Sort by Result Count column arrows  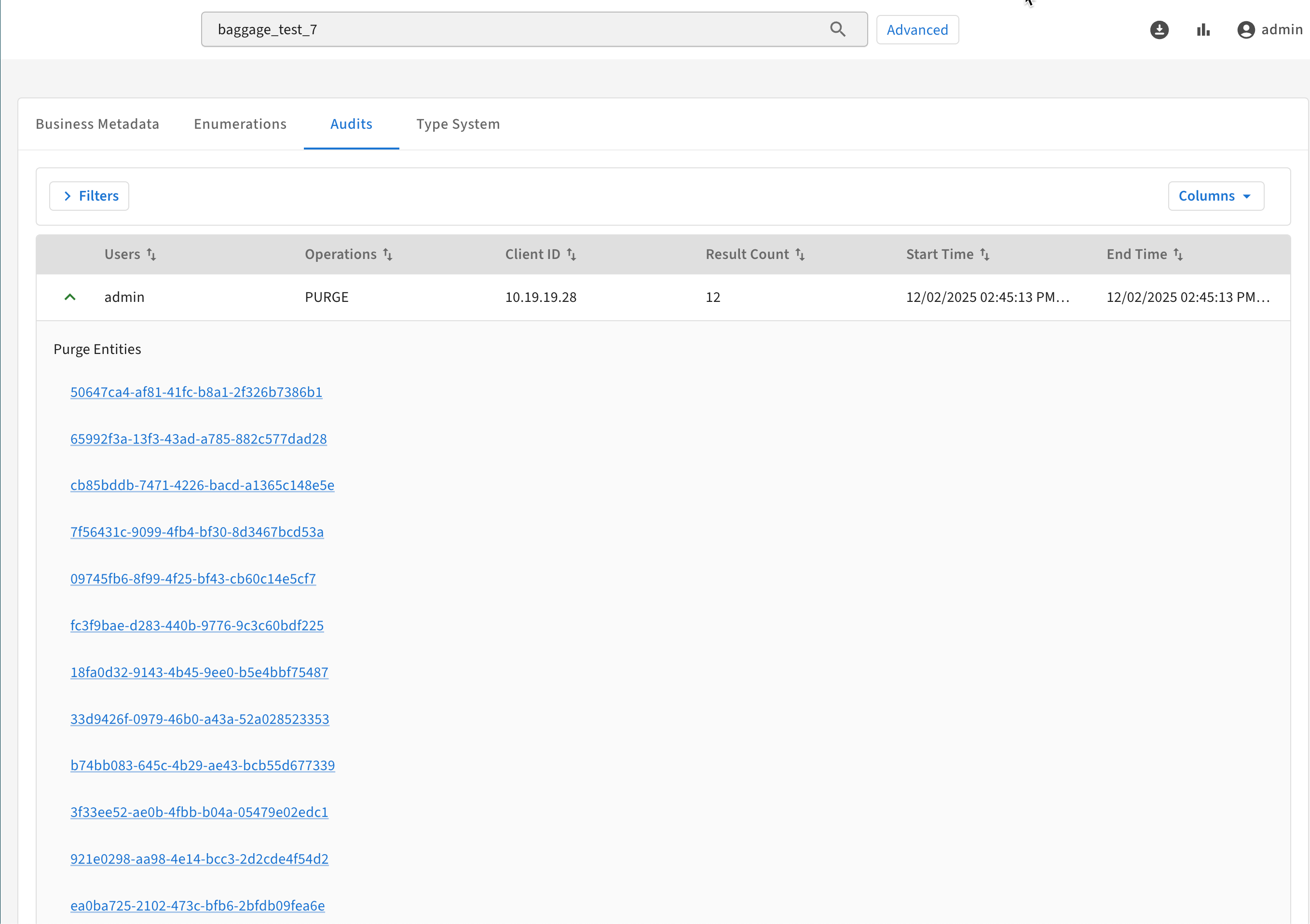(800, 254)
